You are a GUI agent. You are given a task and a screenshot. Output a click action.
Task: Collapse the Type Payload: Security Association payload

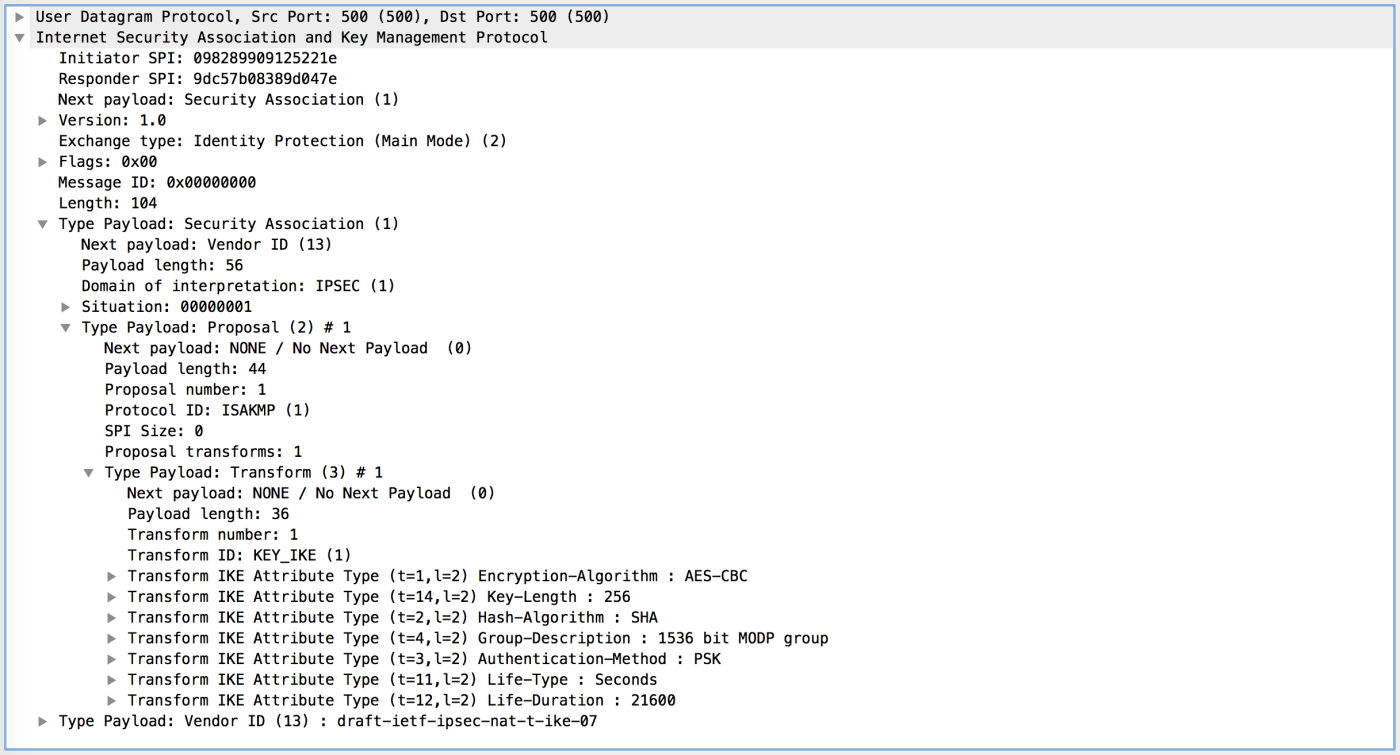[x=43, y=223]
